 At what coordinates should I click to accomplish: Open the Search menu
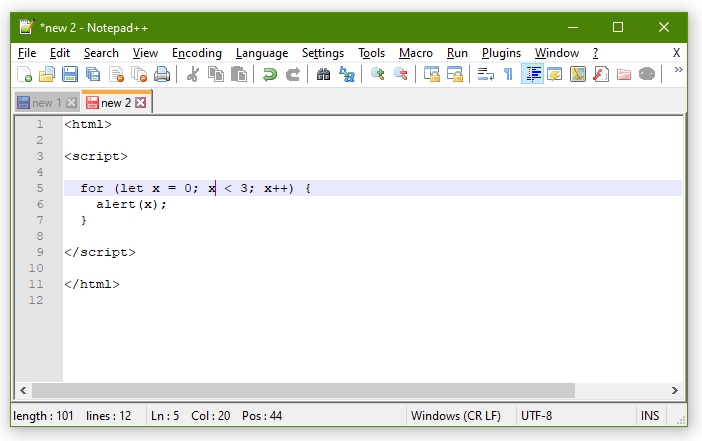[x=101, y=53]
